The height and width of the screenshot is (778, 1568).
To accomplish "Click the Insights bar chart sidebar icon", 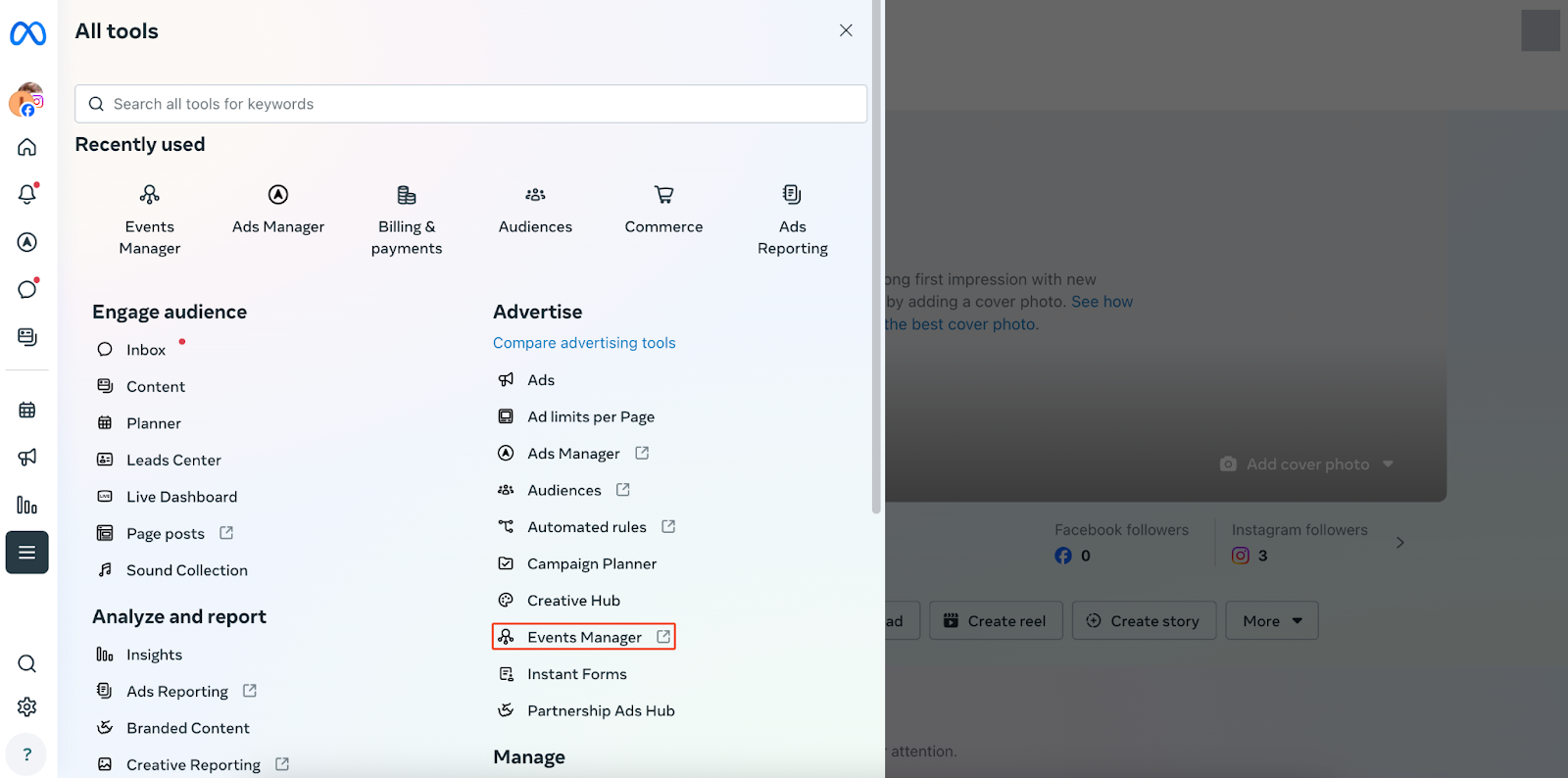I will coord(27,506).
